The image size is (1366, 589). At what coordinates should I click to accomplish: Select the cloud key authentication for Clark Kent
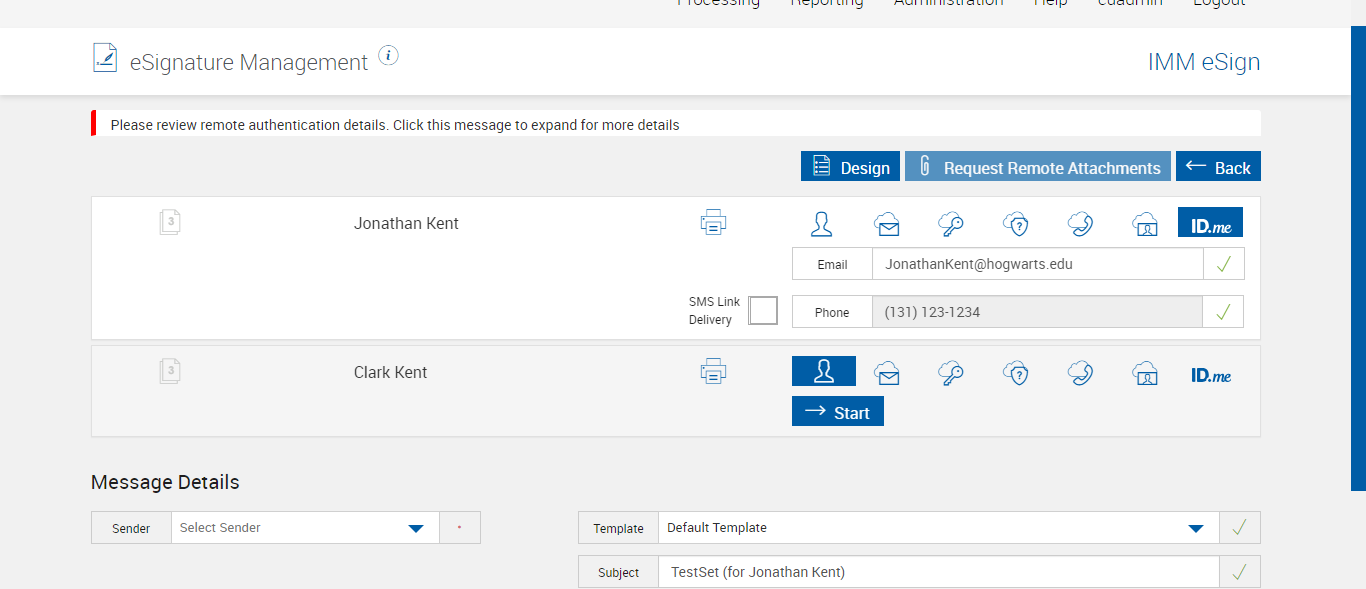click(x=951, y=373)
